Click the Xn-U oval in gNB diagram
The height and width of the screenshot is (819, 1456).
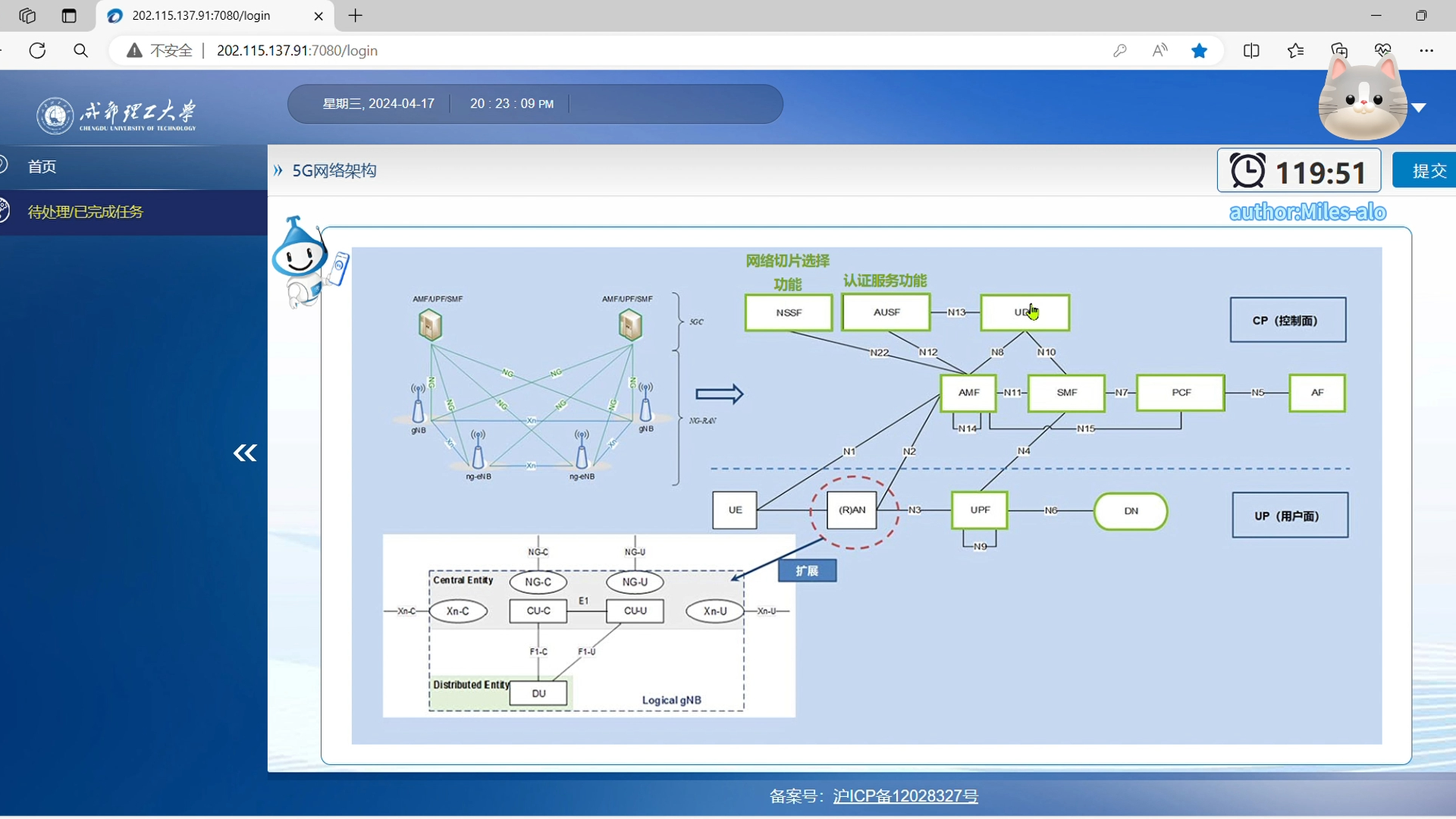coord(715,611)
